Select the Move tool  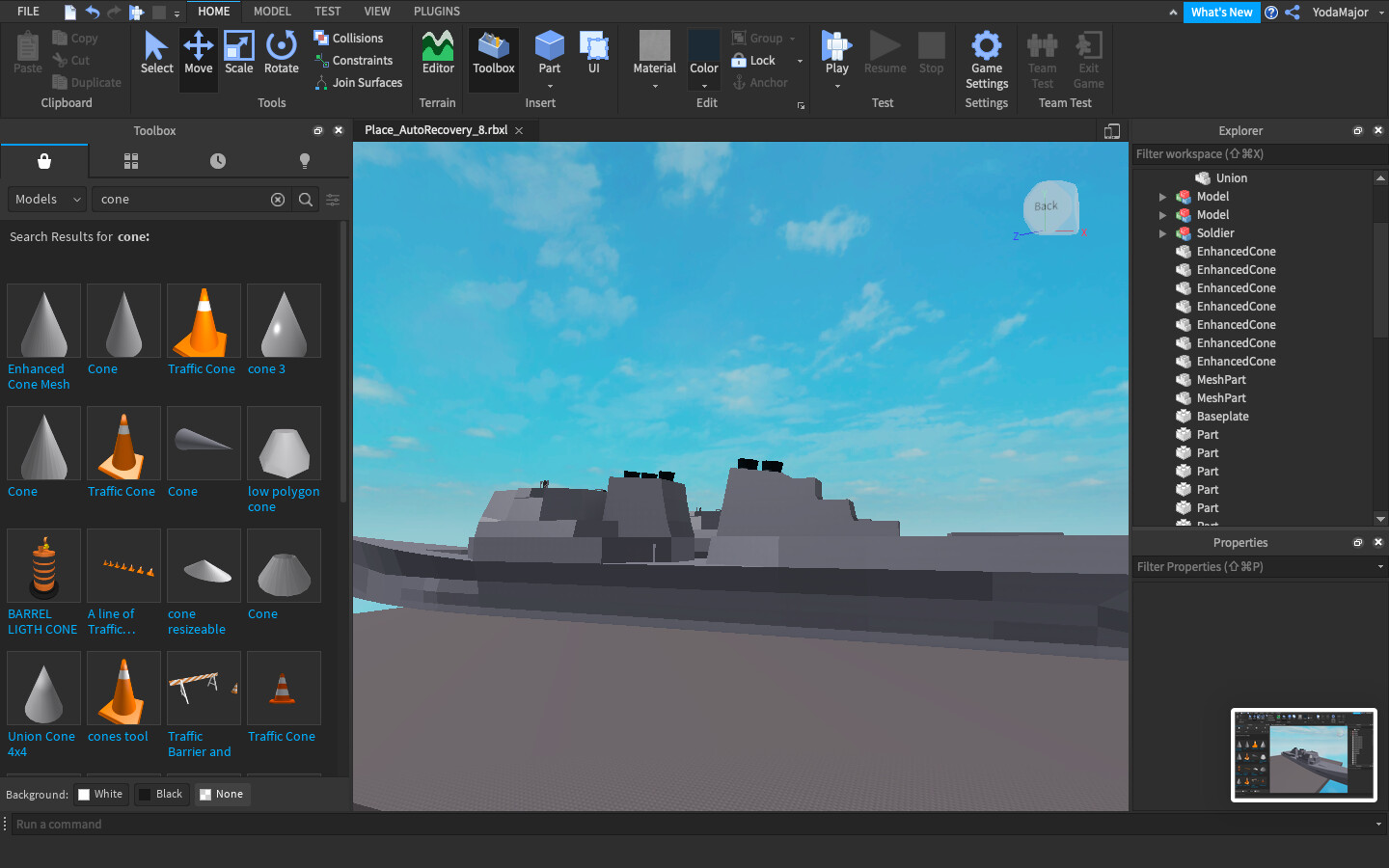point(199,53)
